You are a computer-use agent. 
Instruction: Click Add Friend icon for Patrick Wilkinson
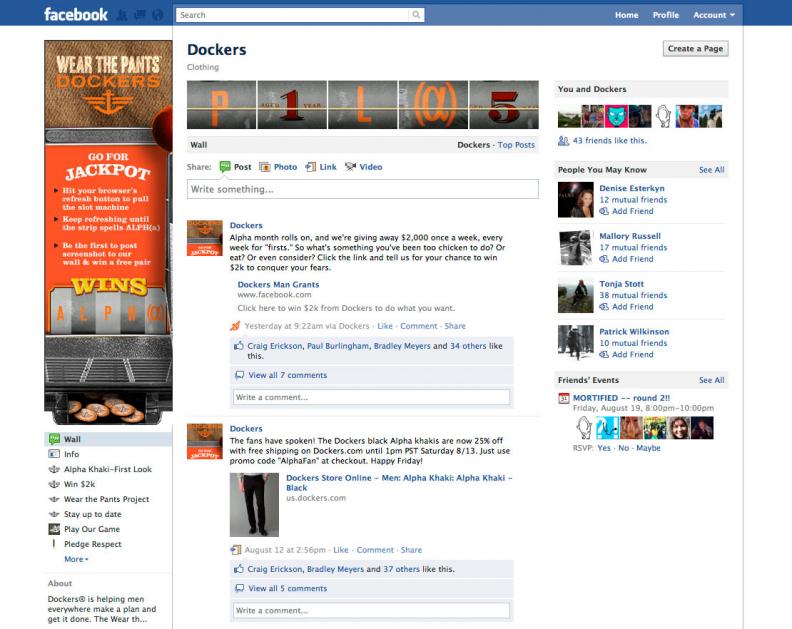point(604,355)
